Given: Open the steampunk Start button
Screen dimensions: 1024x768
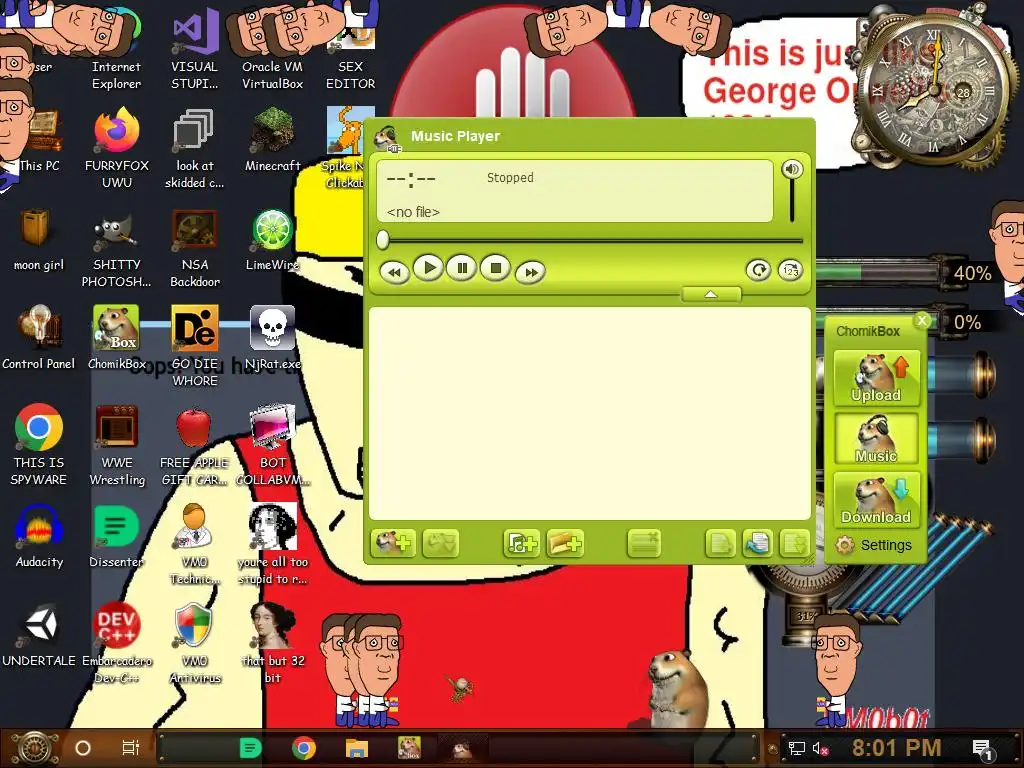Looking at the screenshot, I should coord(34,748).
